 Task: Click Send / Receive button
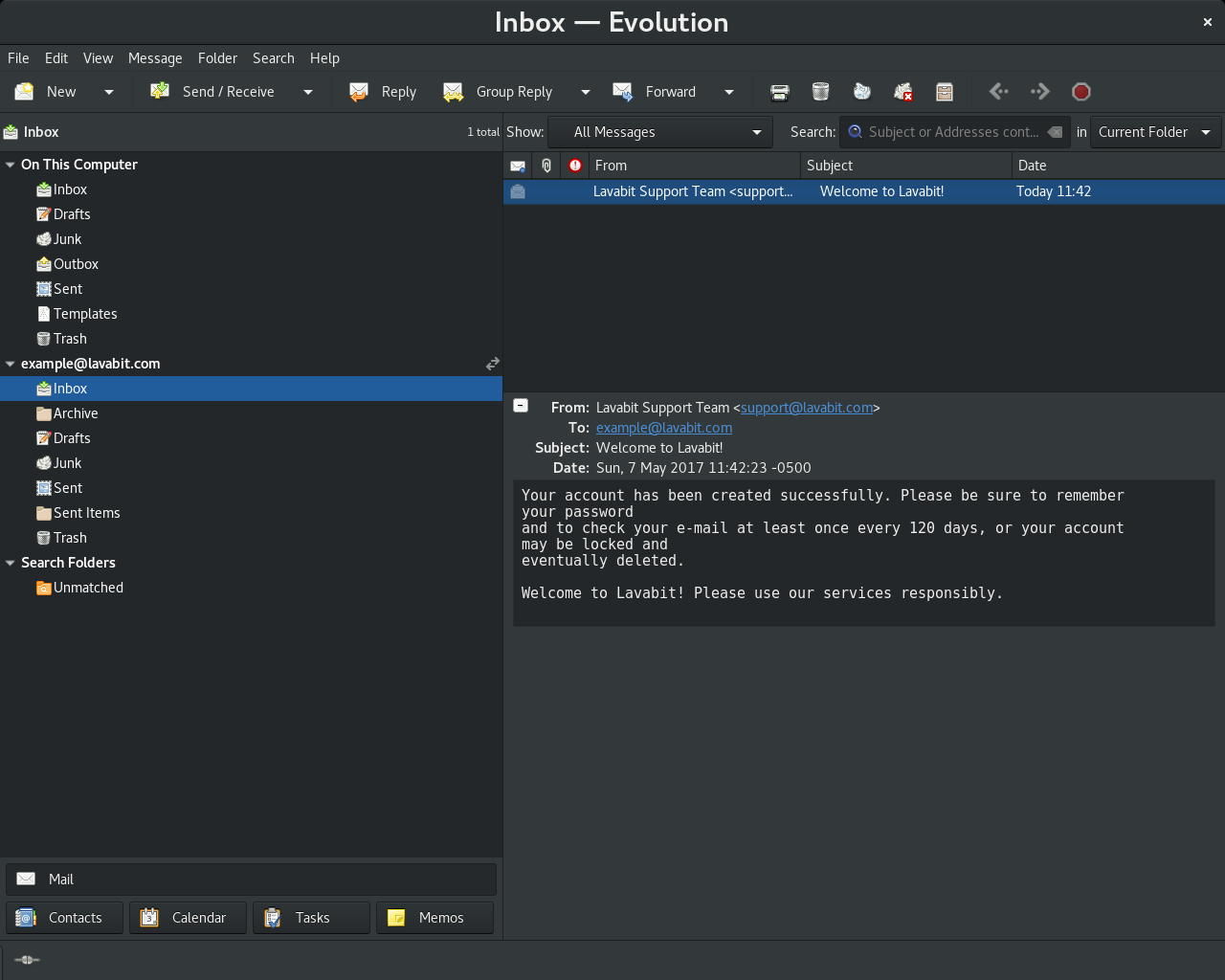[x=212, y=92]
